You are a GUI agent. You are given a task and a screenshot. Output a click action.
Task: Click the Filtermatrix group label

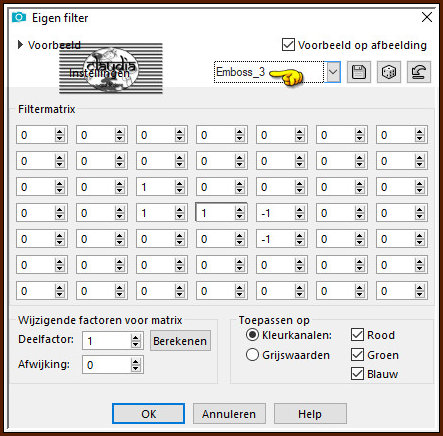pos(47,109)
